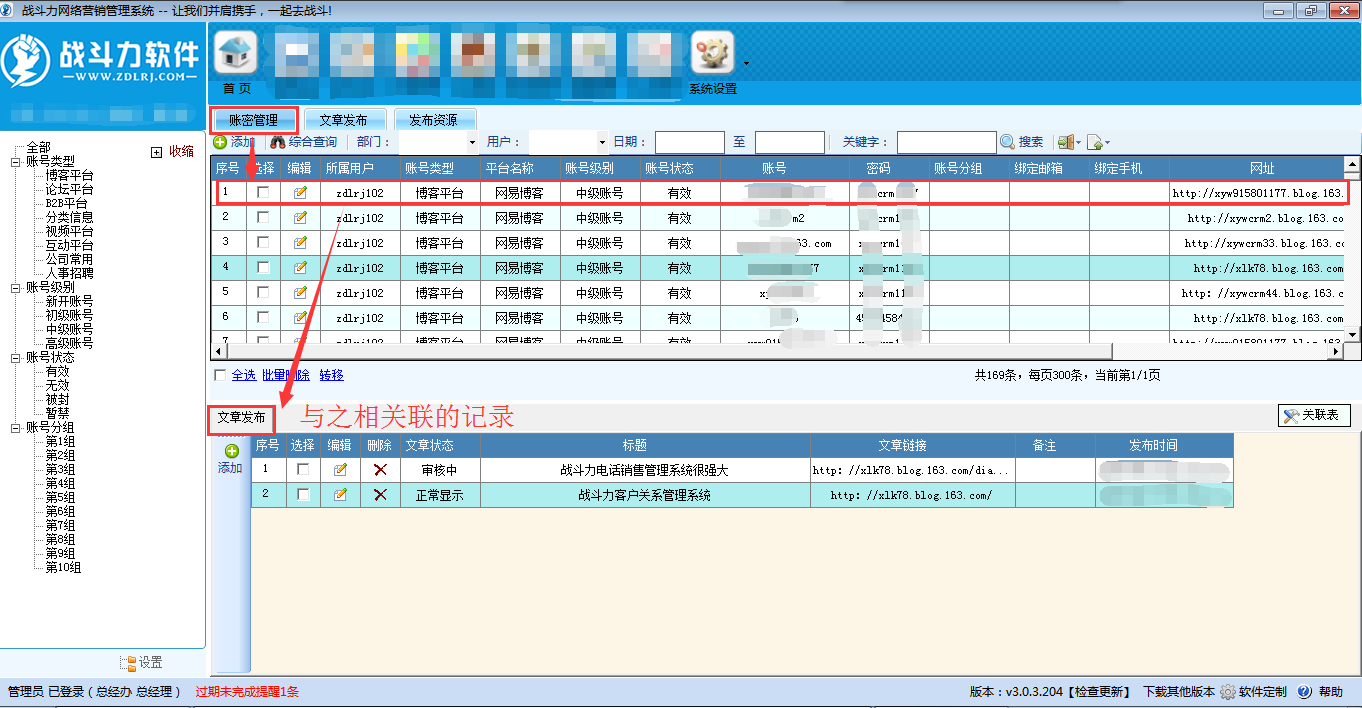Open 系统设置 gear icon
The width and height of the screenshot is (1362, 708).
[x=713, y=52]
